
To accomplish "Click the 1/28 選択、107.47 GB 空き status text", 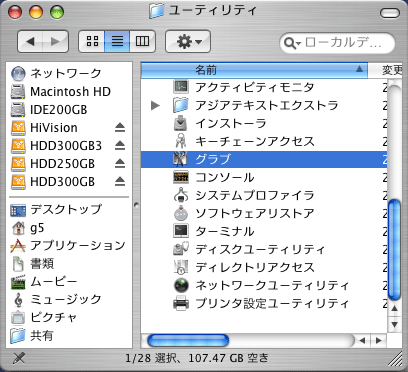I will tap(197, 358).
